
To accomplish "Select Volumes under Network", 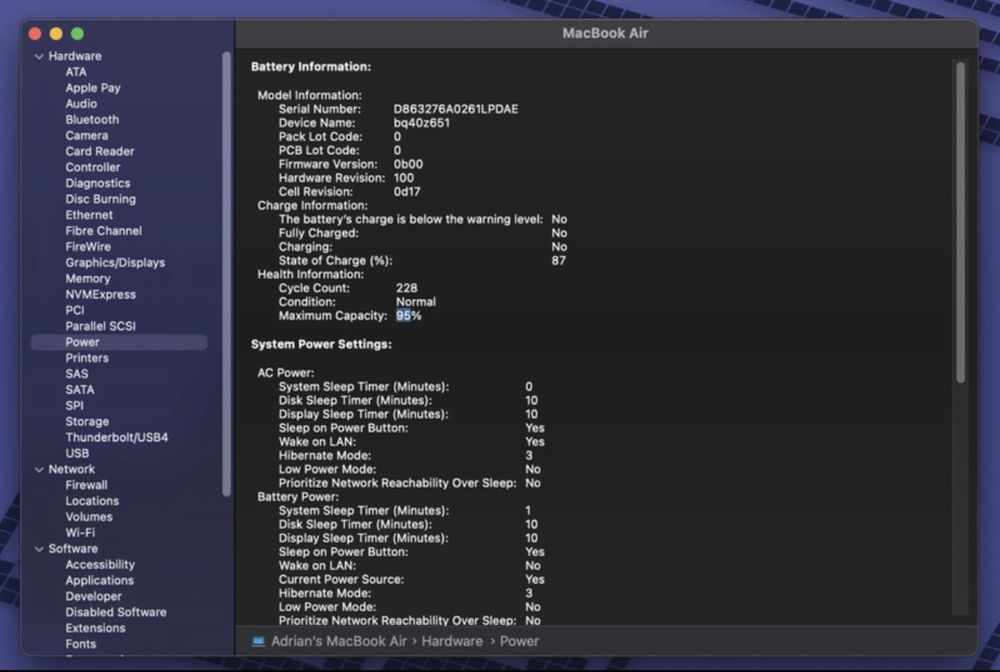I will 89,518.
